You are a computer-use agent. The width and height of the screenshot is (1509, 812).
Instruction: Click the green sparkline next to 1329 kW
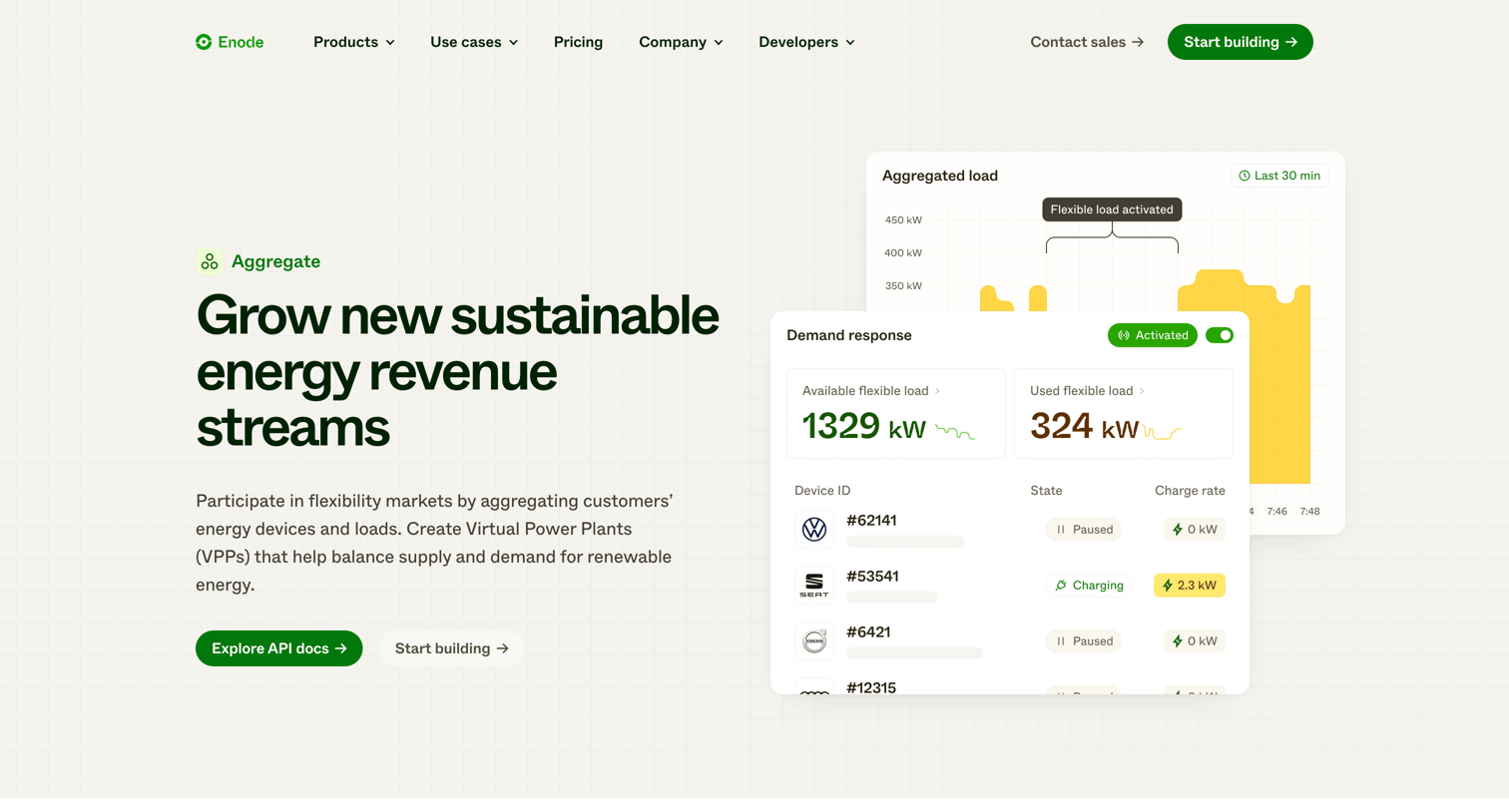[x=955, y=432]
